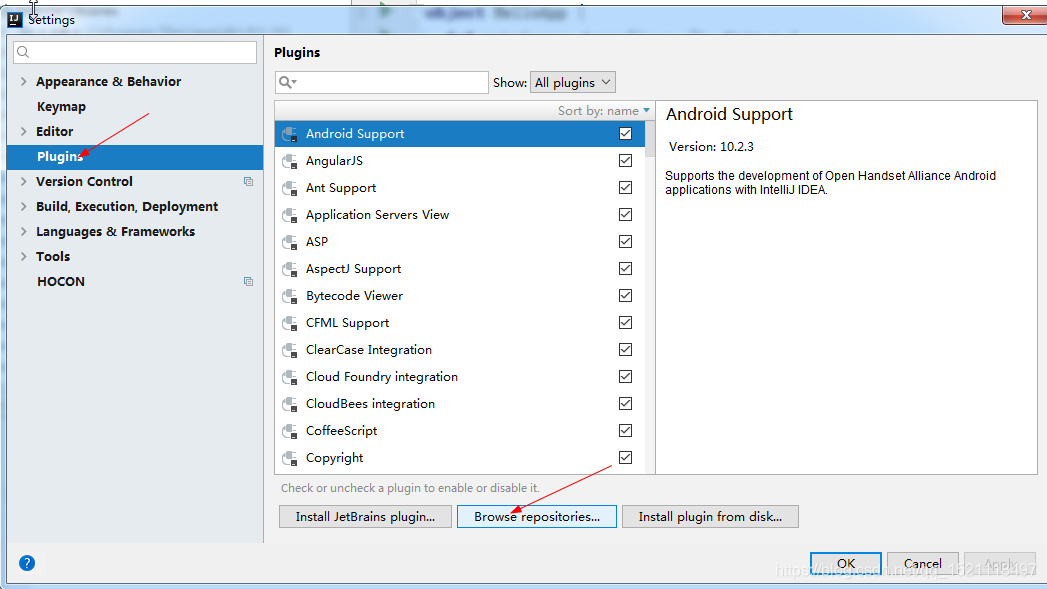Disable the Bytecode Viewer plugin

[x=625, y=295]
